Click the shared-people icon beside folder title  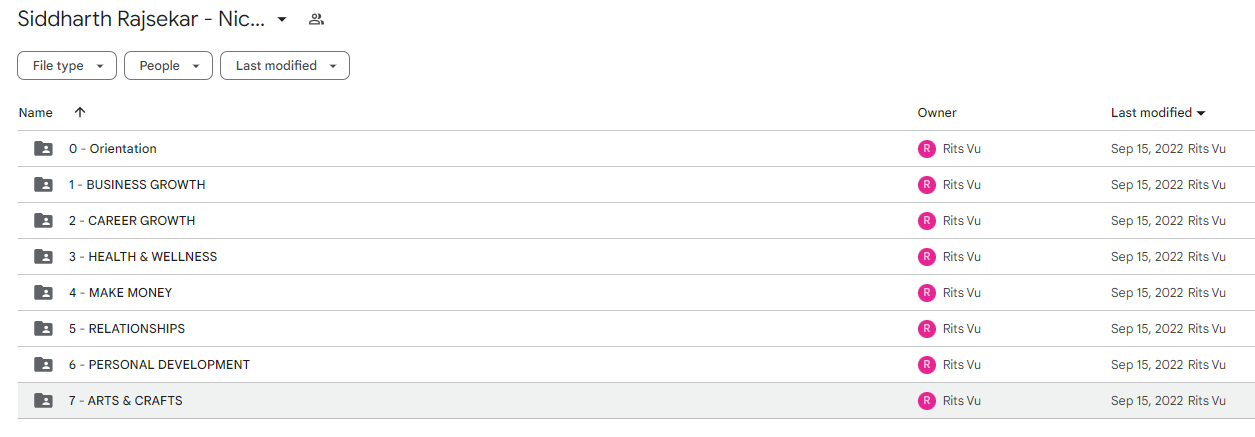point(316,19)
